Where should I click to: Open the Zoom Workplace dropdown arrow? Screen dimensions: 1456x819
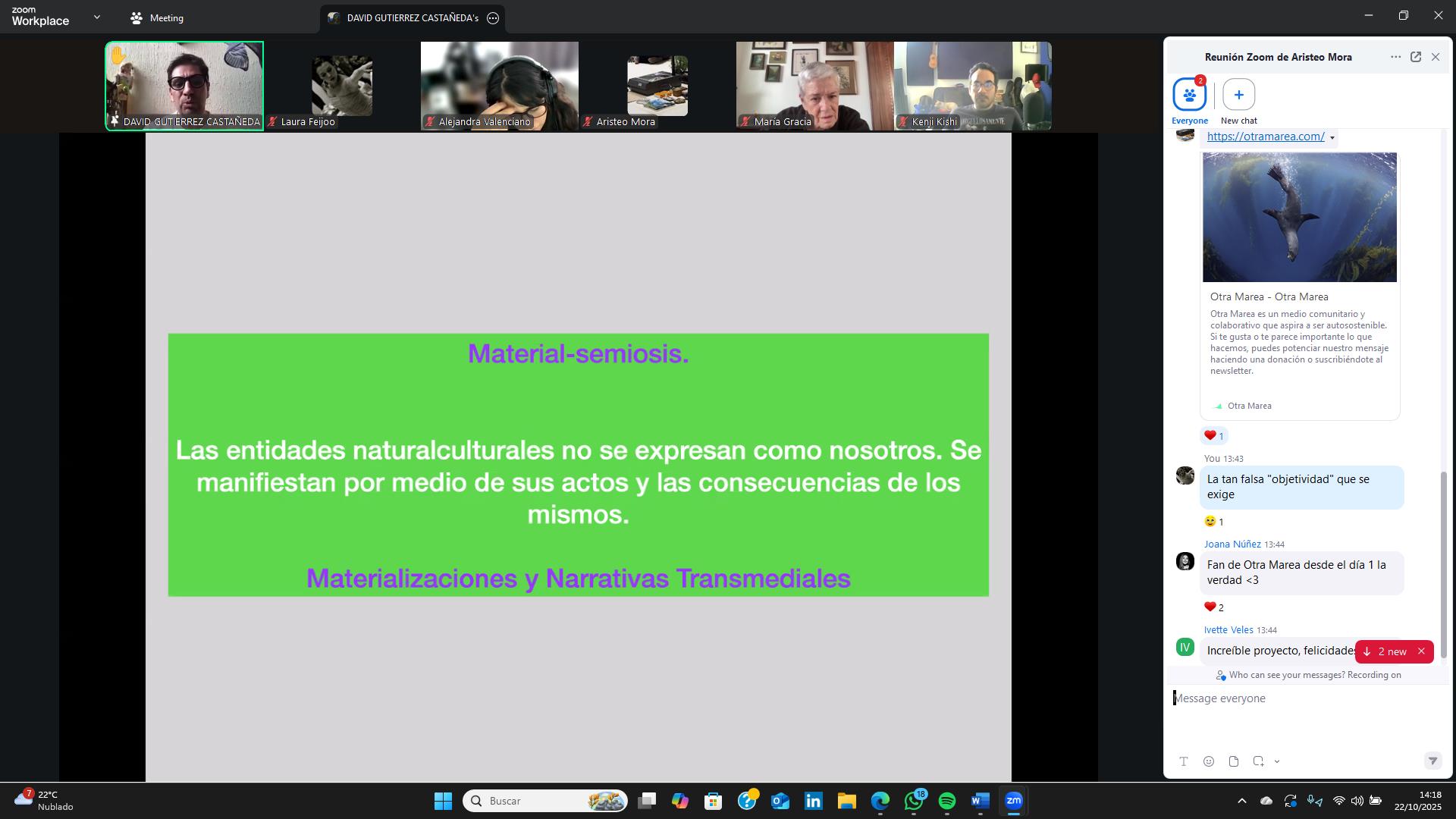tap(96, 17)
